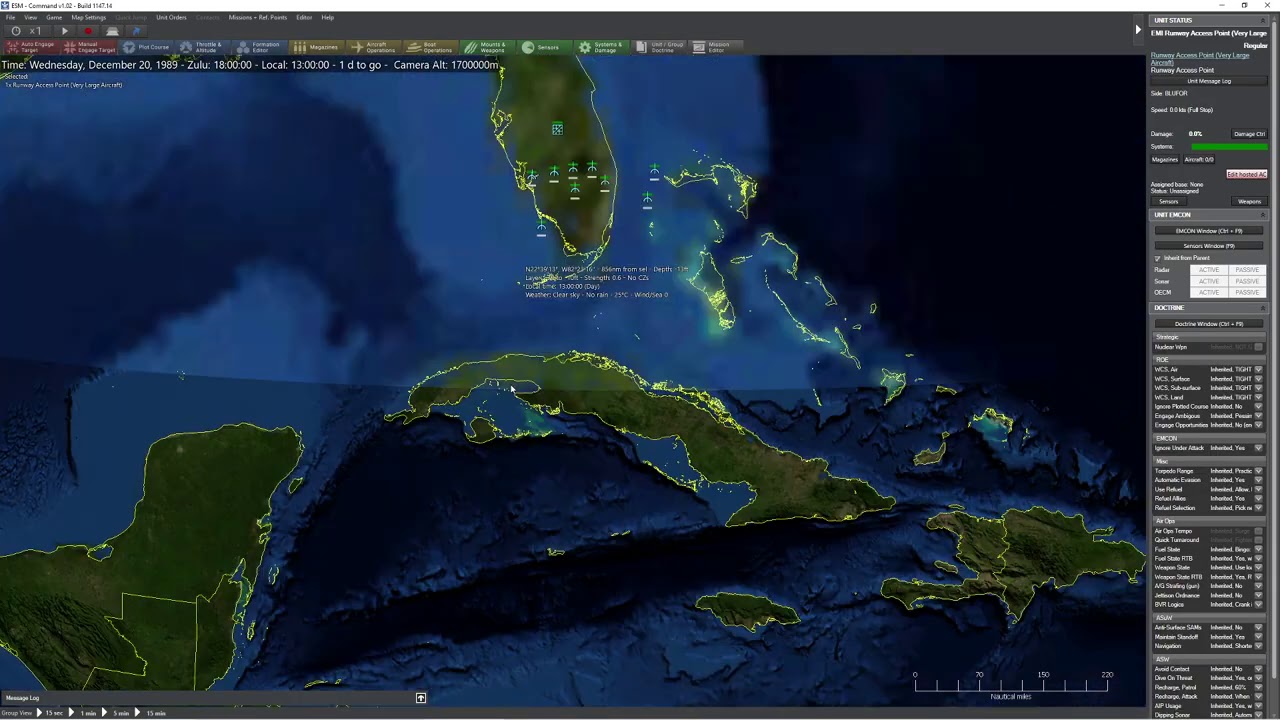Screen dimensions: 1280x720
Task: Open the View menu
Action: (30, 17)
